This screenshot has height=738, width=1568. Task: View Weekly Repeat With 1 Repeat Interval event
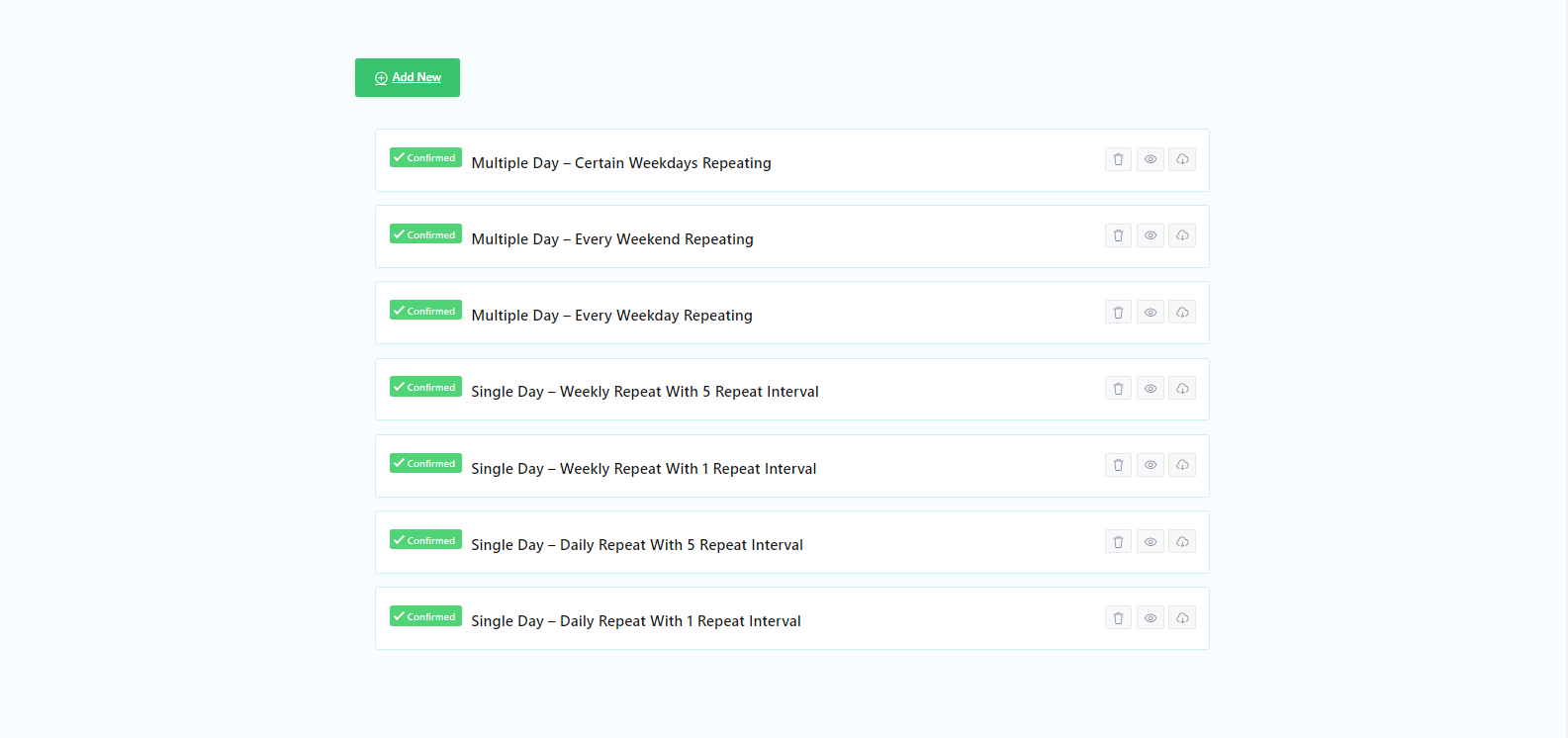coord(1150,465)
